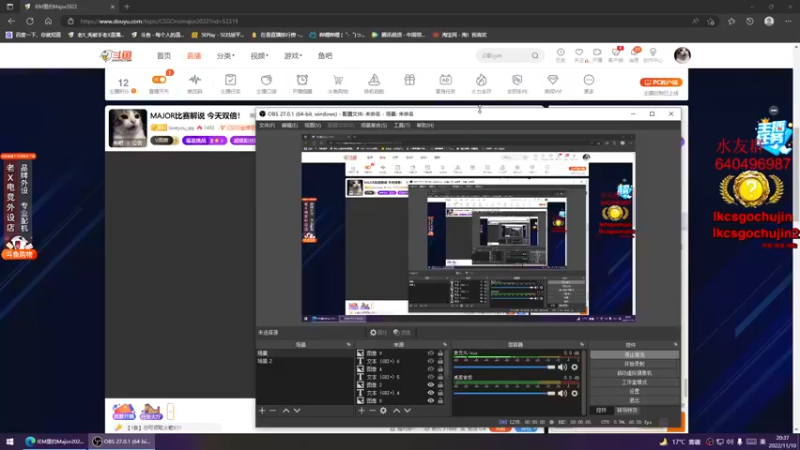Toggle visibility of 图像 4 source

(431, 369)
